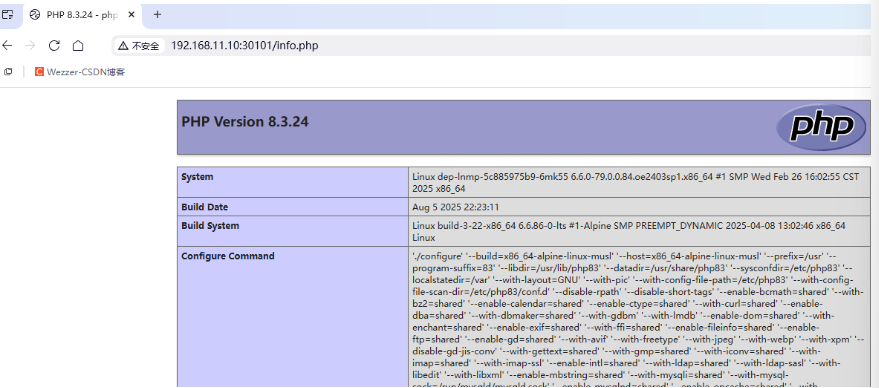The image size is (879, 388).
Task: Open the home page icon
Action: (x=78, y=45)
